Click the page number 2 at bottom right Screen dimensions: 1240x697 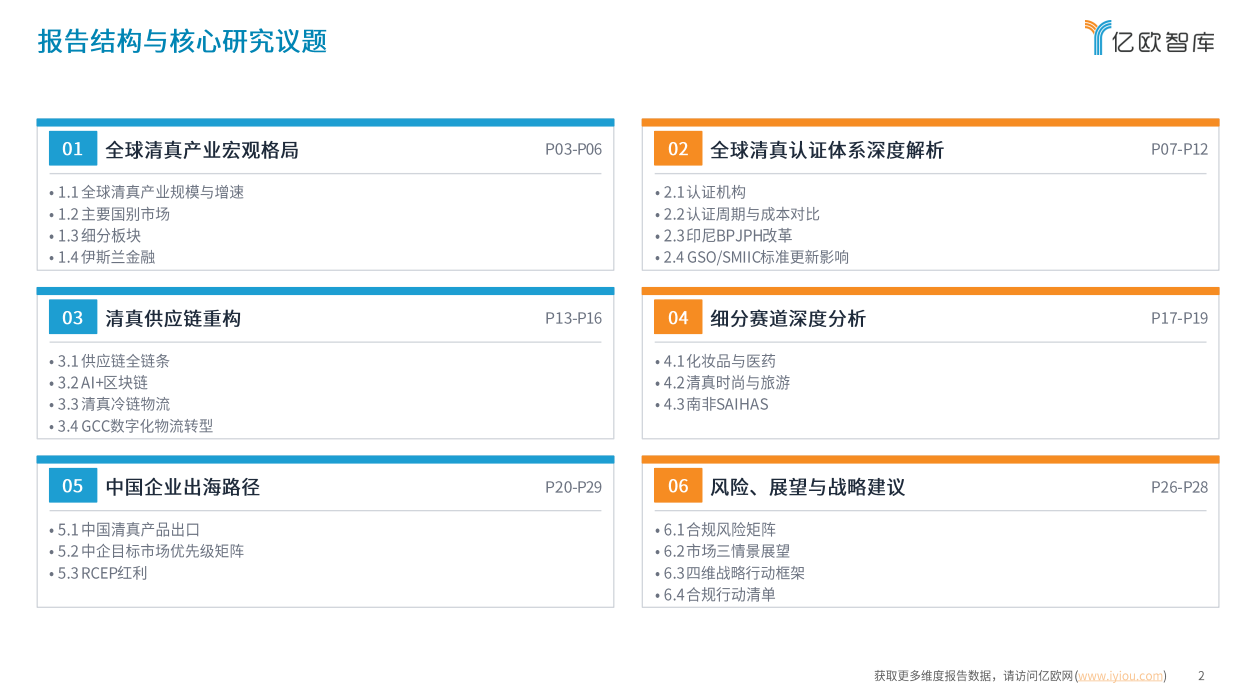tap(1200, 675)
